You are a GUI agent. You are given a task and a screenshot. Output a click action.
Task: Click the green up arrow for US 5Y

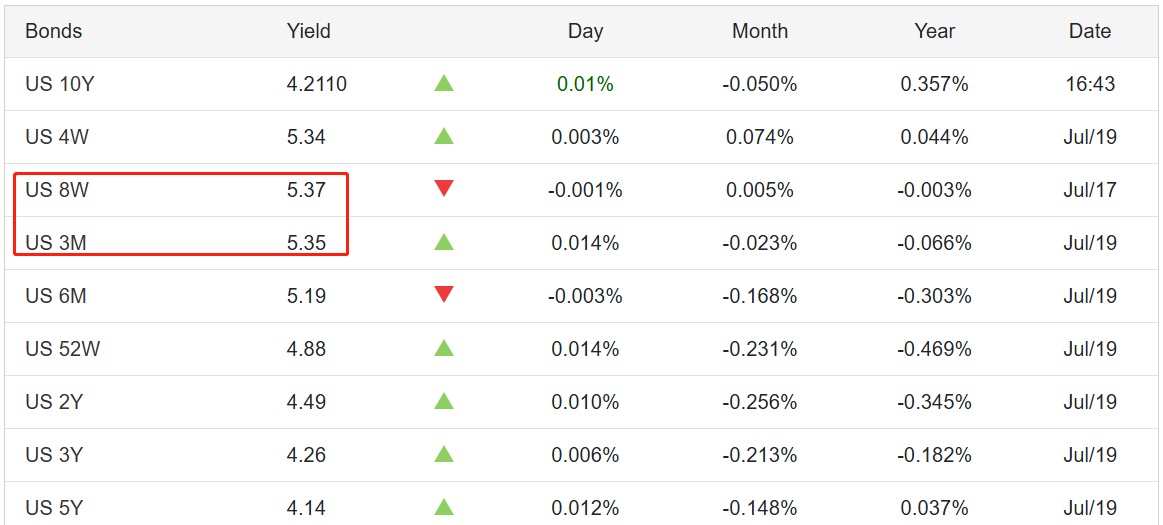coord(444,507)
